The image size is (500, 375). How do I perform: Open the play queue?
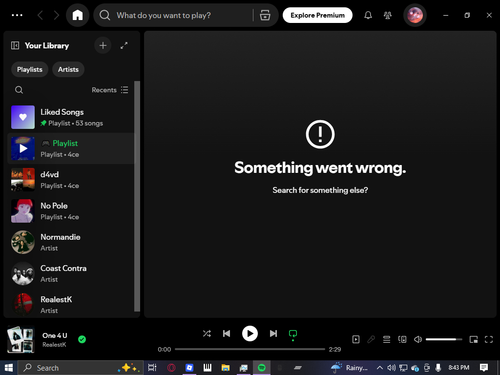pyautogui.click(x=387, y=339)
